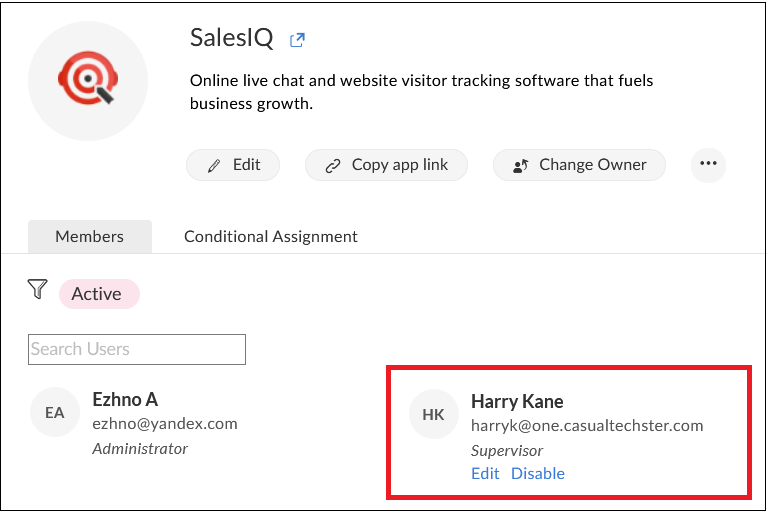
Task: Click the ezhno@yandex.com email address
Action: point(165,424)
